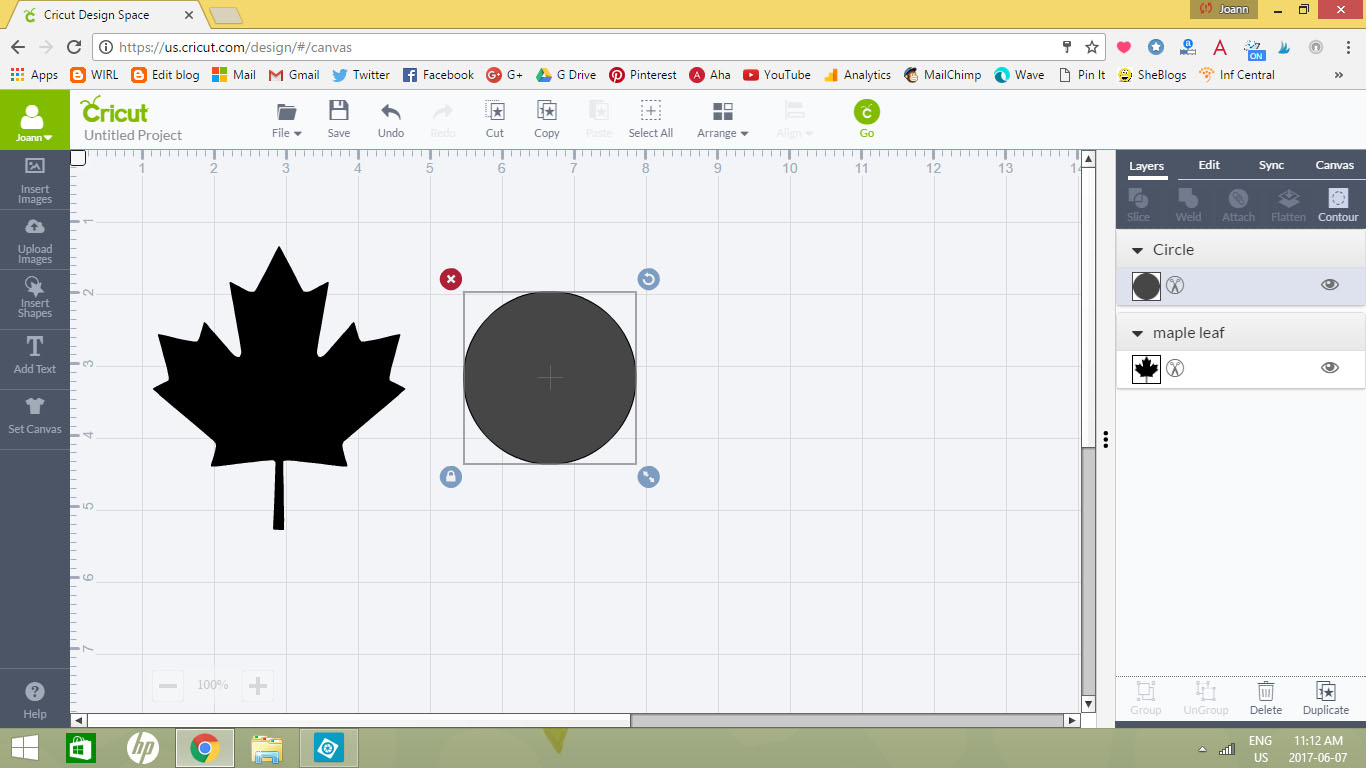Click the Weld tool
The width and height of the screenshot is (1366, 768).
click(x=1188, y=204)
